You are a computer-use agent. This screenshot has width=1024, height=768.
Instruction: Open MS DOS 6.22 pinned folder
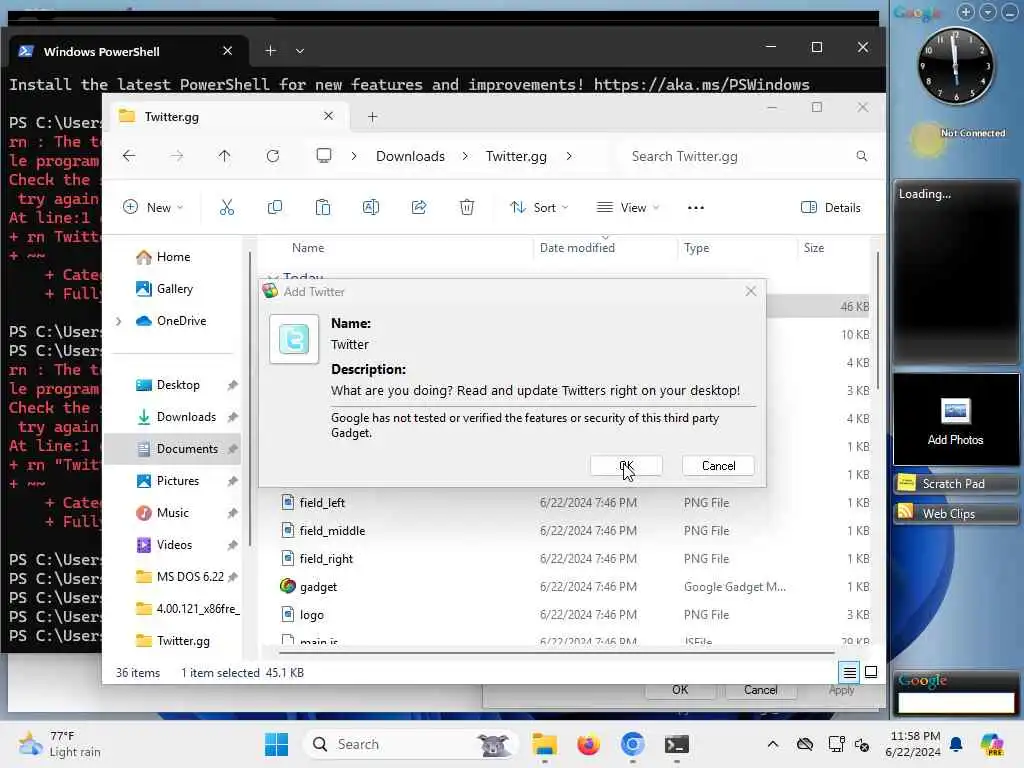189,577
